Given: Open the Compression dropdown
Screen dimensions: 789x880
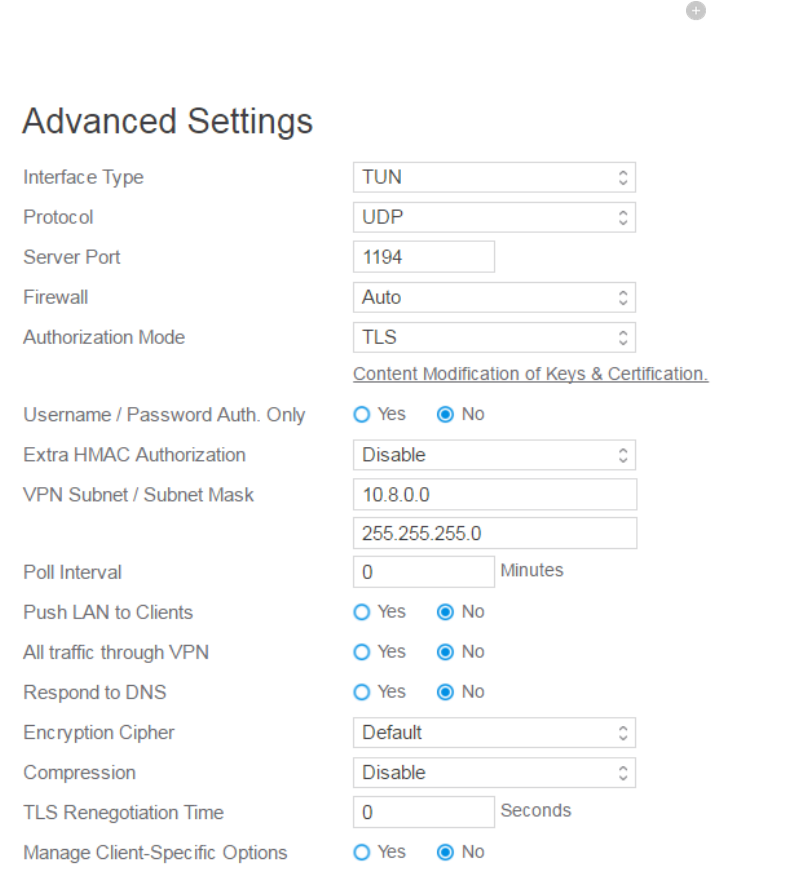Looking at the screenshot, I should [494, 773].
